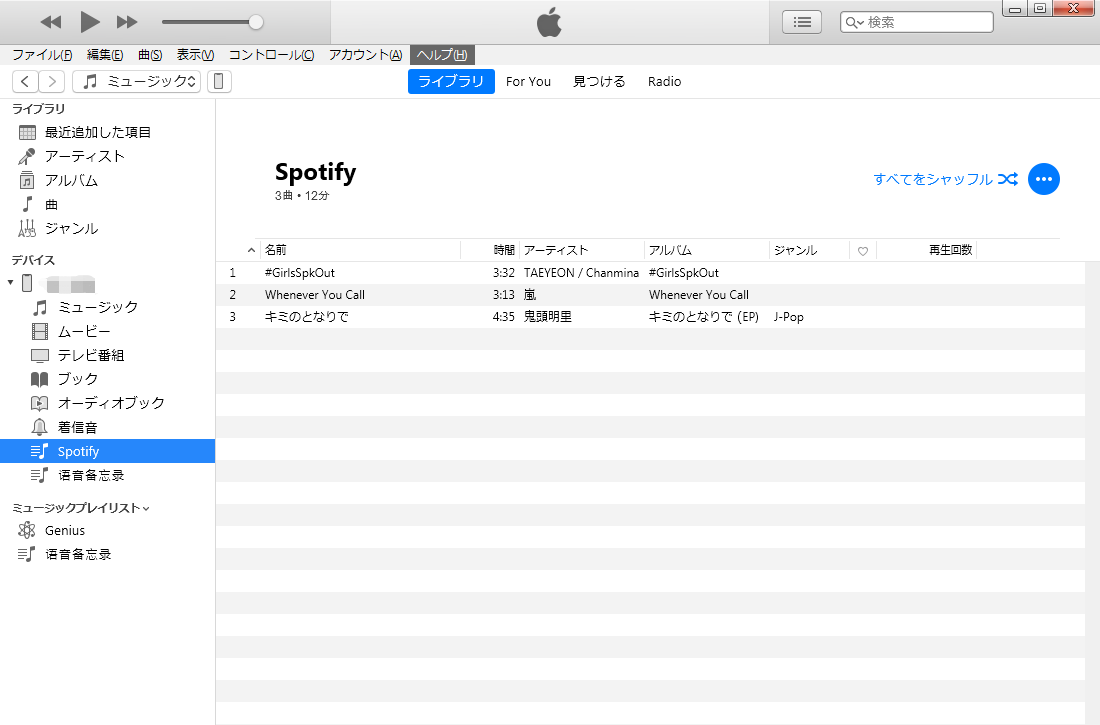Switch to the Radio tab
Viewport: 1100px width, 725px height.
pos(664,81)
